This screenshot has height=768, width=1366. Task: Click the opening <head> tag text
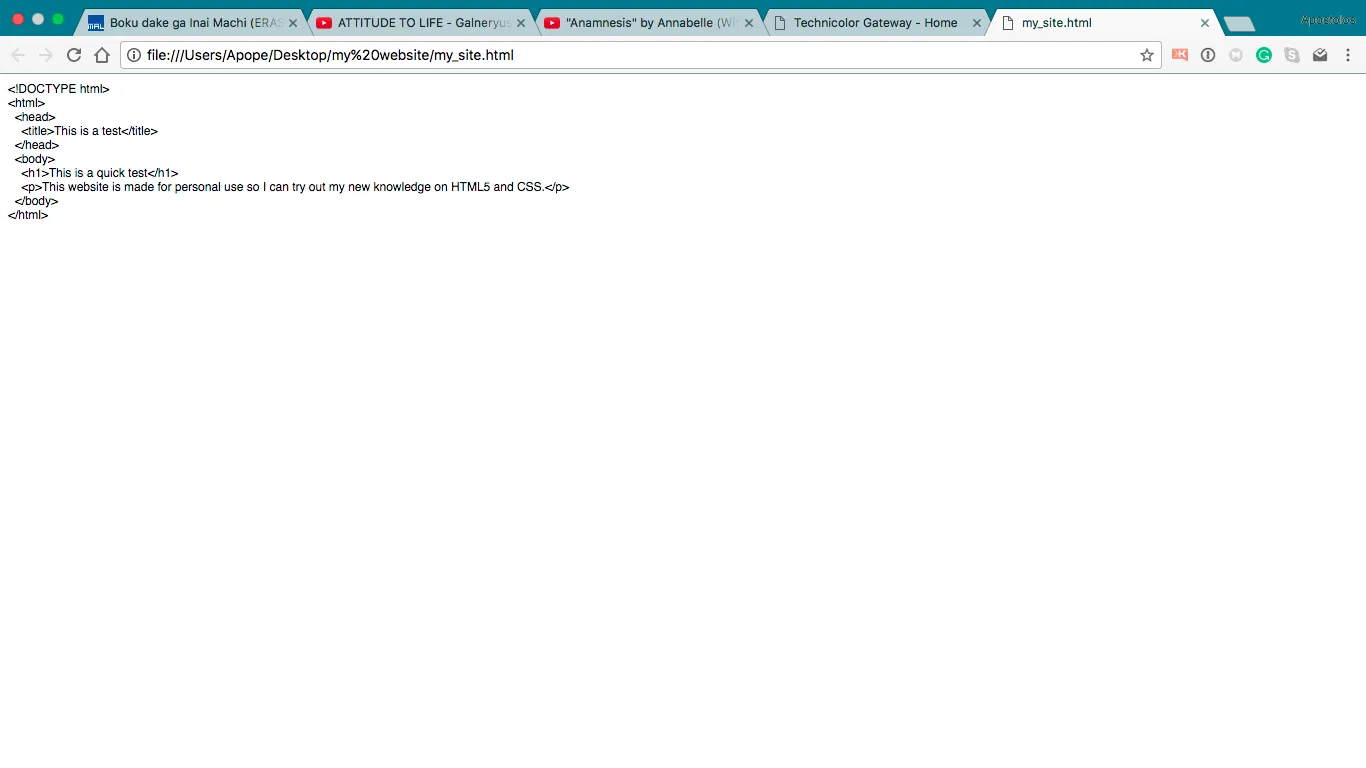(x=35, y=117)
